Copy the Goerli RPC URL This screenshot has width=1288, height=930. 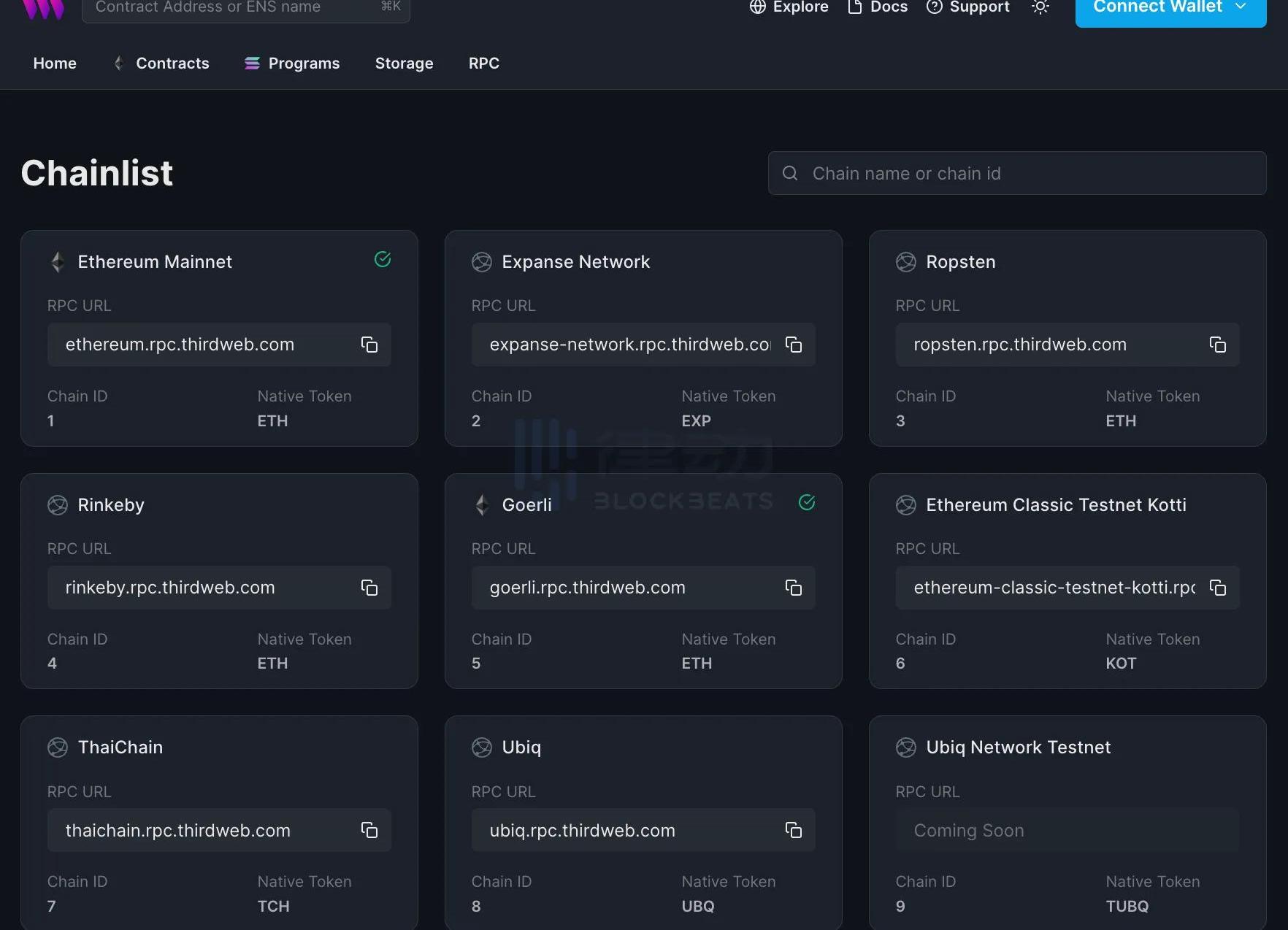pos(794,588)
